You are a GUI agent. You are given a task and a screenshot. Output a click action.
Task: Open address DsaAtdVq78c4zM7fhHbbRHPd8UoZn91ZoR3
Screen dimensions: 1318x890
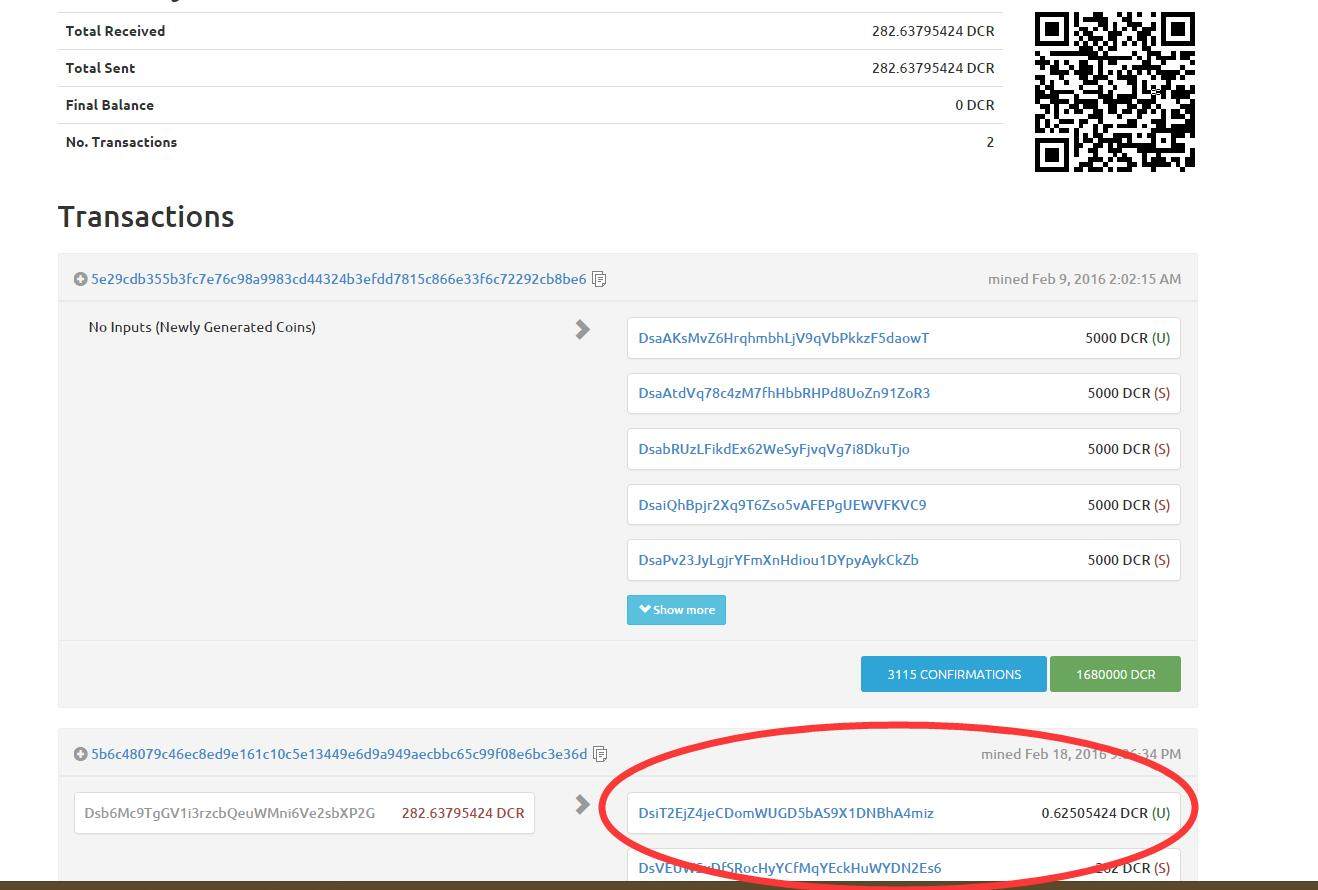tap(784, 393)
